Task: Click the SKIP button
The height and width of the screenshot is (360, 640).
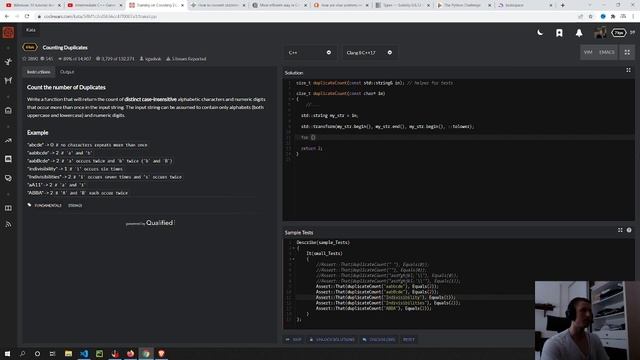Action: (293, 340)
